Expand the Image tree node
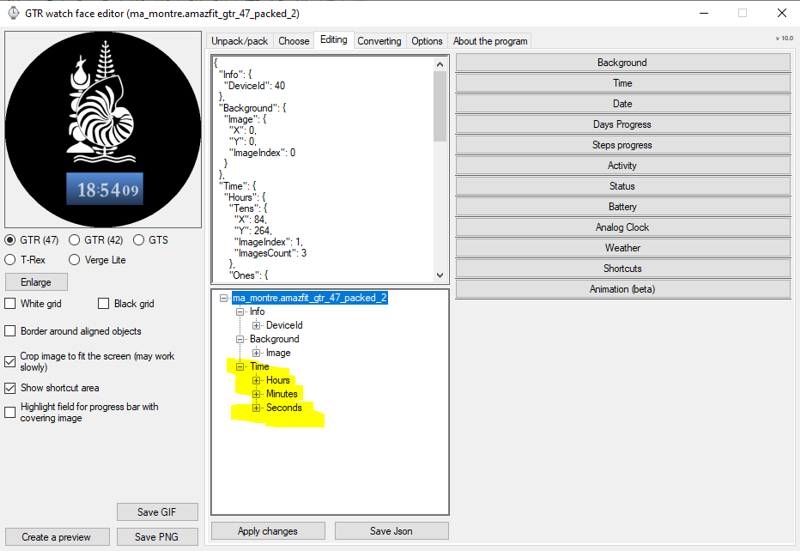This screenshot has height=551, width=800. 256,353
